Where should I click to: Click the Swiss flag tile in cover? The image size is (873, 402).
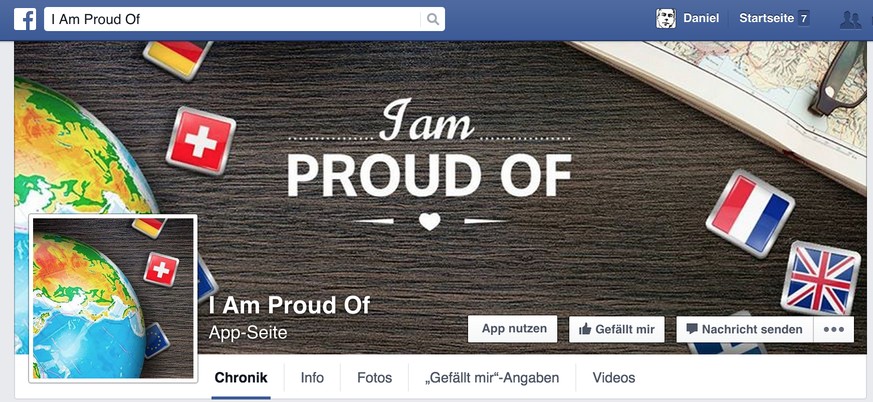pyautogui.click(x=201, y=141)
